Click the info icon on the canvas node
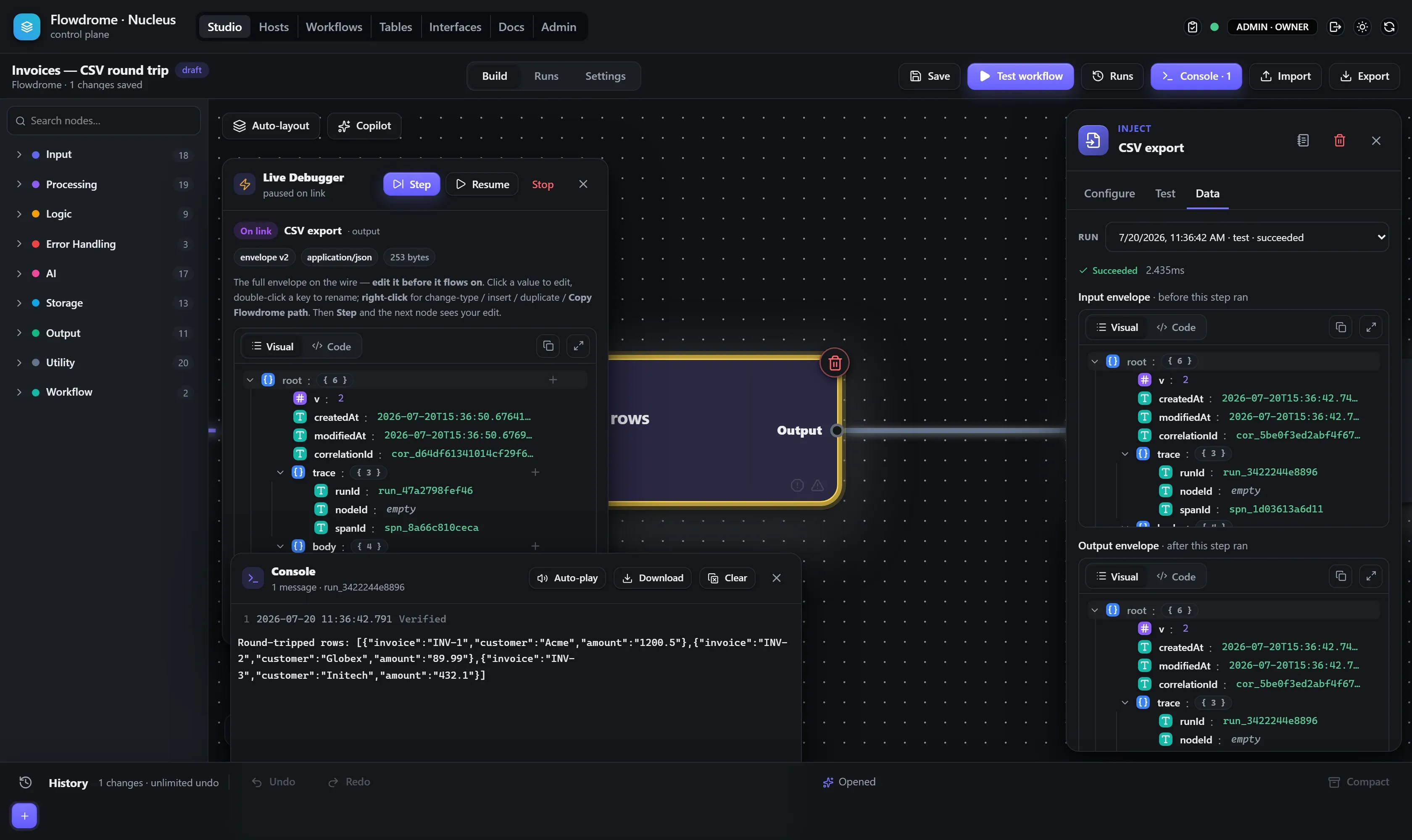 (x=797, y=485)
